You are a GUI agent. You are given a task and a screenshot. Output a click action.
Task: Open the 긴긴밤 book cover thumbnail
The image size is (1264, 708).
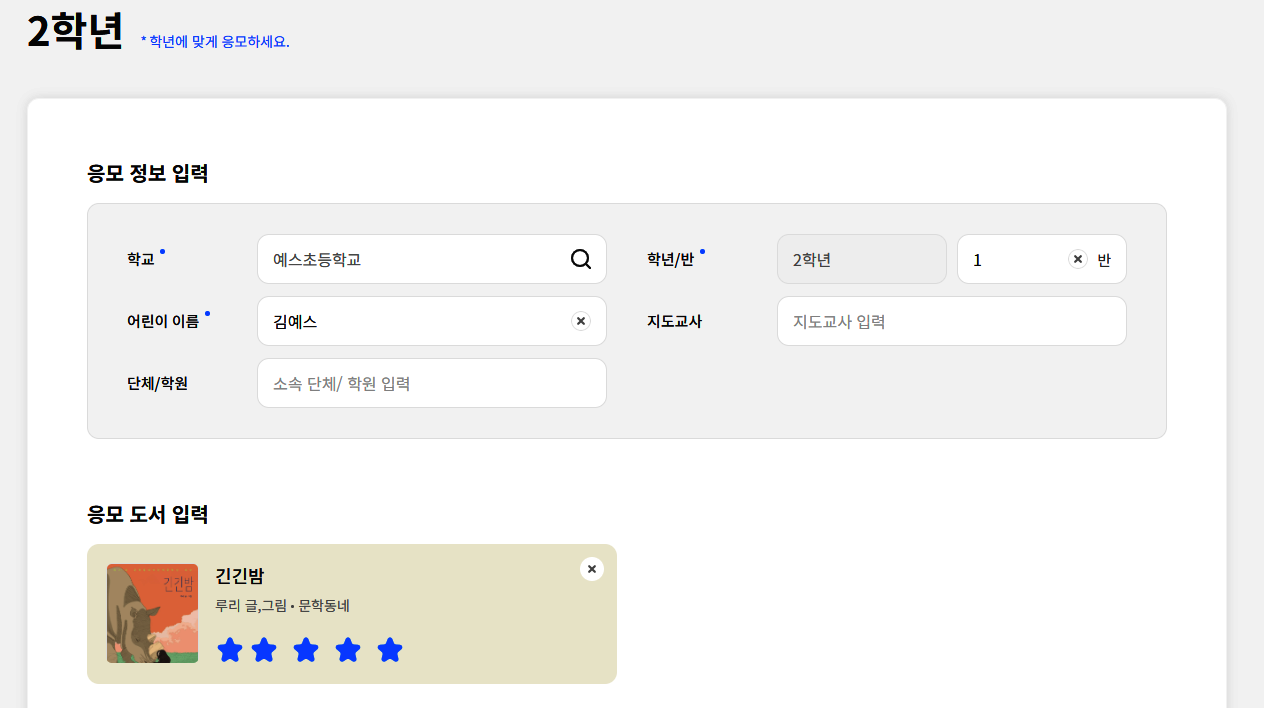[x=152, y=613]
